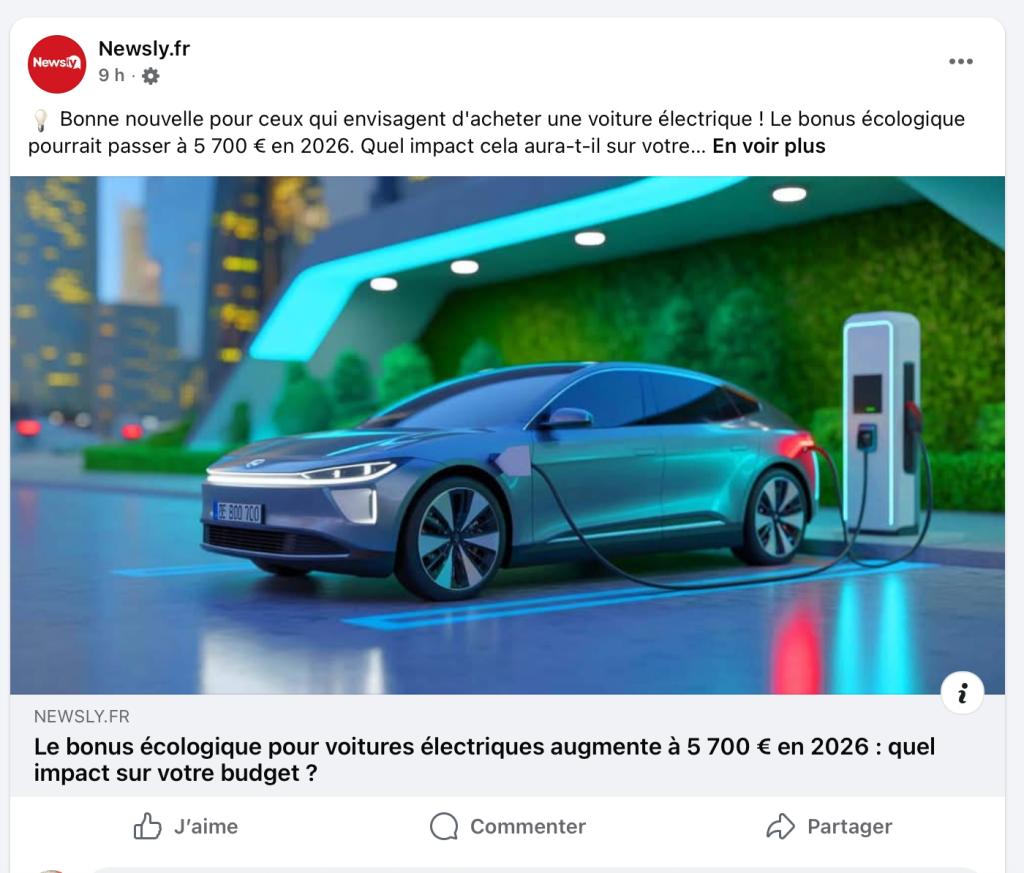Open the Newsly.fr page name link
The height and width of the screenshot is (873, 1024).
point(144,48)
